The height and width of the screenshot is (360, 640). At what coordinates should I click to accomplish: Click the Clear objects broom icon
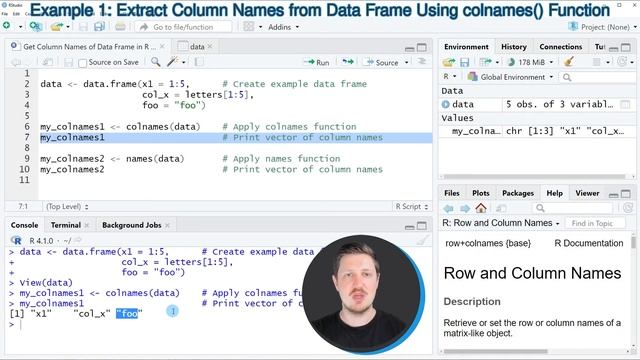(x=569, y=62)
